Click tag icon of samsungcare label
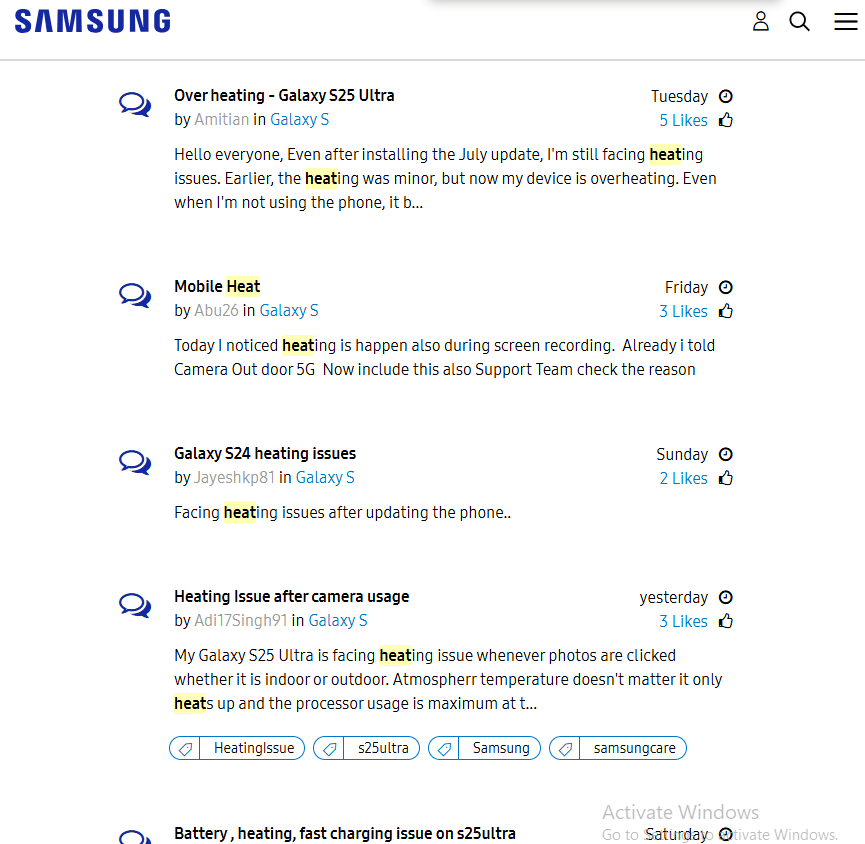The width and height of the screenshot is (865, 844). 565,749
